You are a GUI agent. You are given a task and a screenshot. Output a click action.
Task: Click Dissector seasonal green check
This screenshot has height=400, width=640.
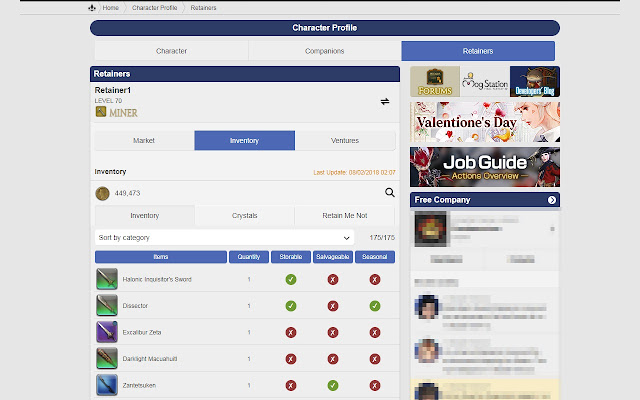375,306
